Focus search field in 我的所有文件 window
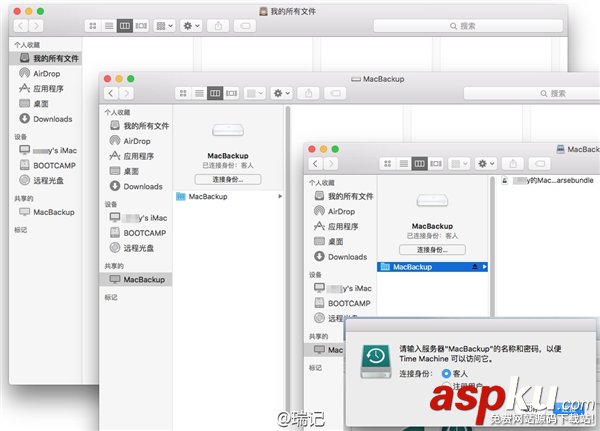 (468, 26)
